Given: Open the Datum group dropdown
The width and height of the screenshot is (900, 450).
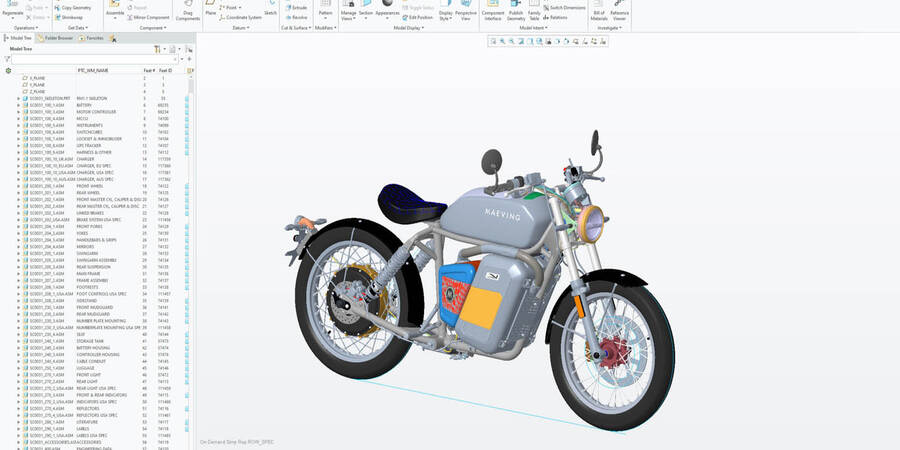Looking at the screenshot, I should click(240, 28).
